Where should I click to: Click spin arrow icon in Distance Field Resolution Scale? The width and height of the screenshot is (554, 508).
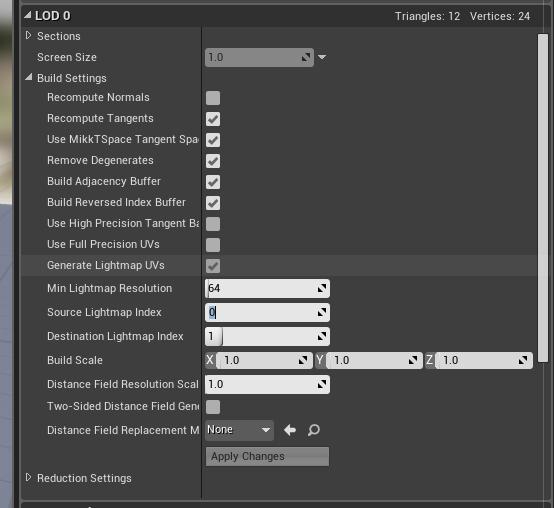322,384
